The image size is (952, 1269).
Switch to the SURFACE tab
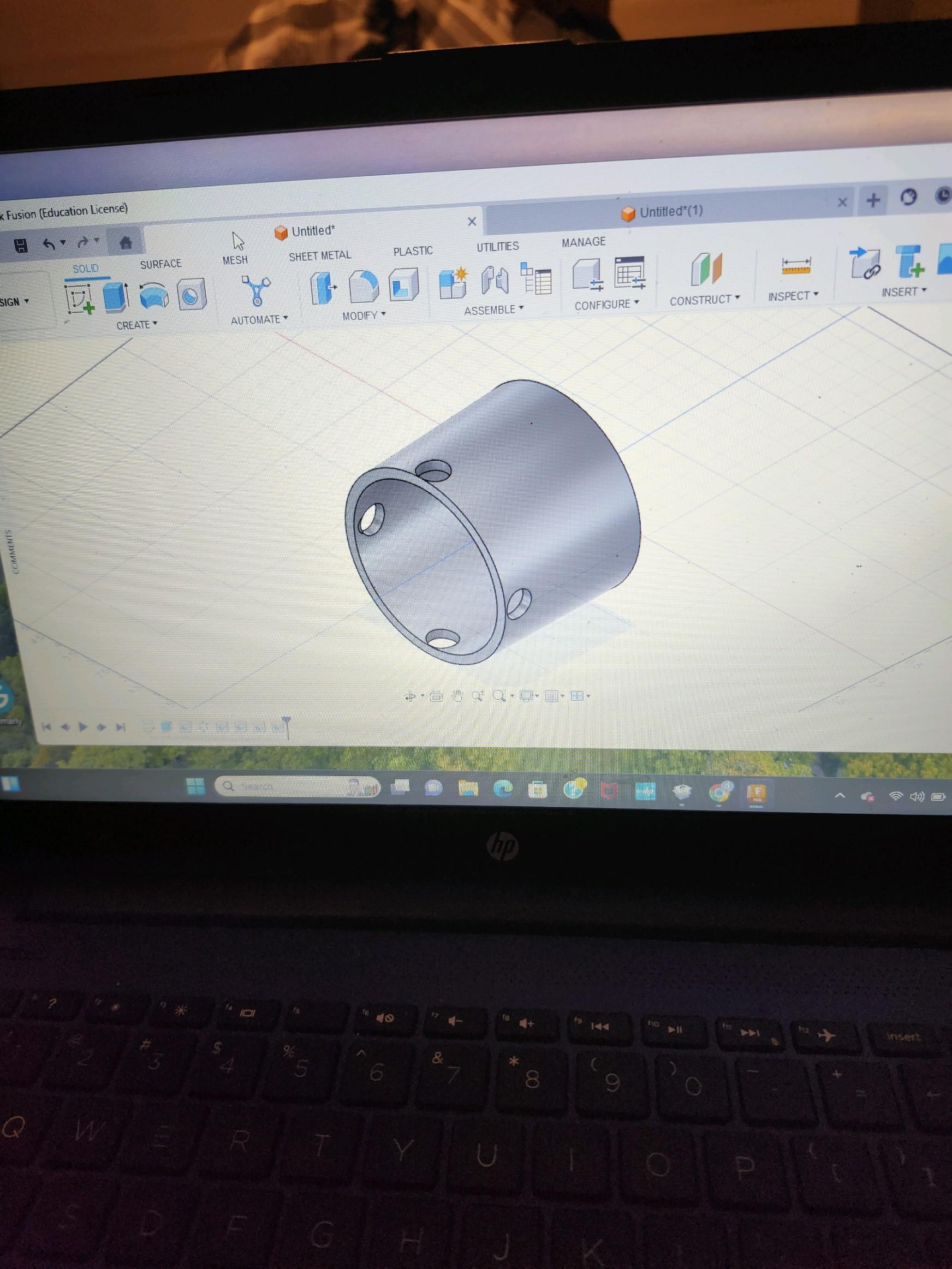(160, 264)
